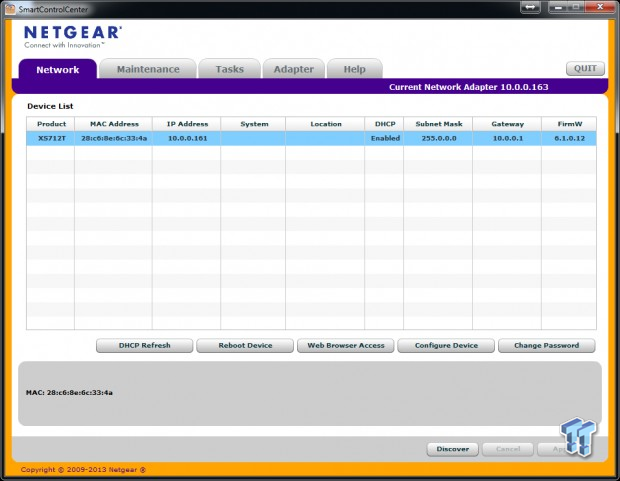620x481 pixels.
Task: Click Change Password button
Action: click(x=546, y=345)
